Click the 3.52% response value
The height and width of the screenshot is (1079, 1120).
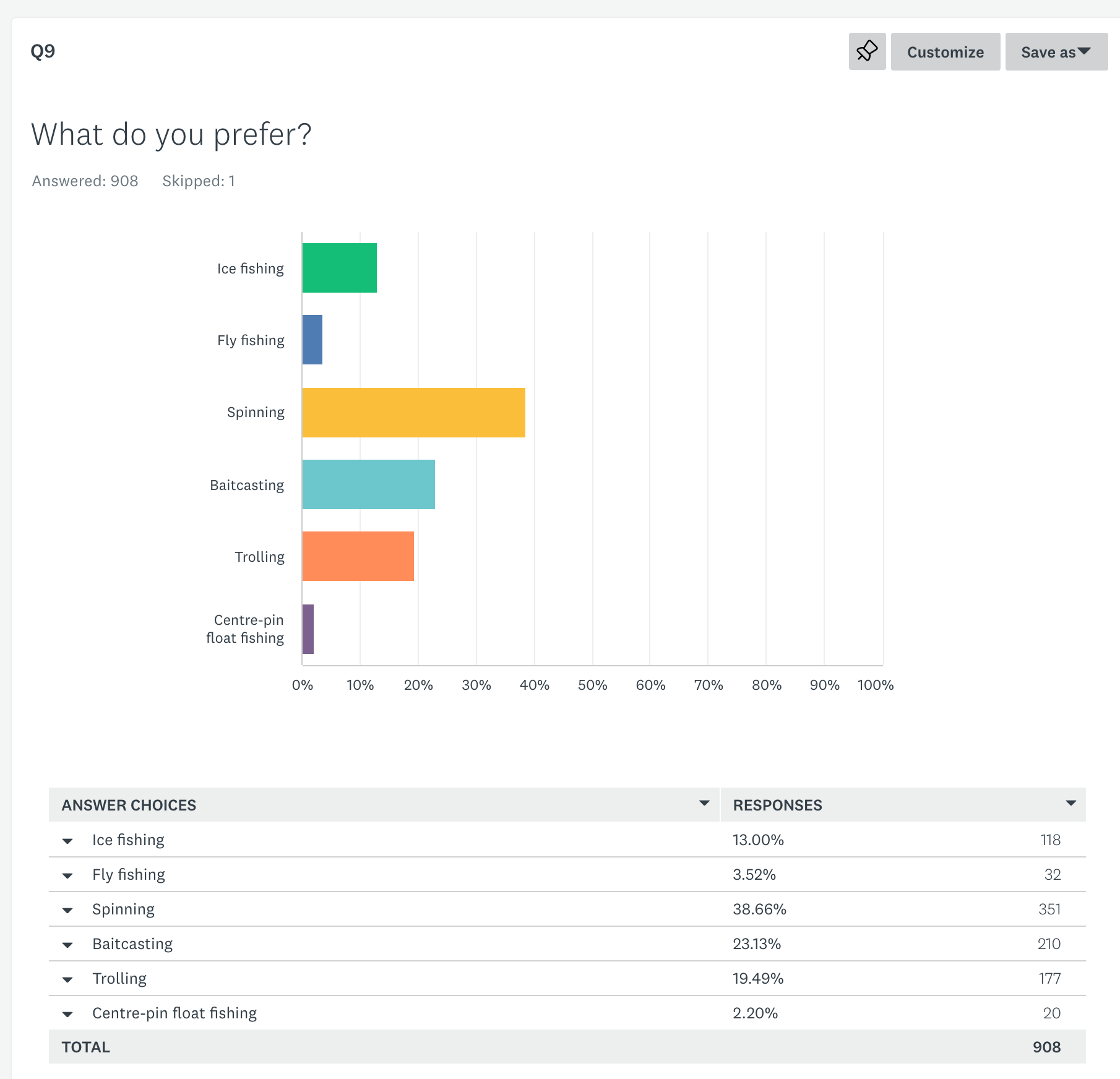tap(754, 874)
